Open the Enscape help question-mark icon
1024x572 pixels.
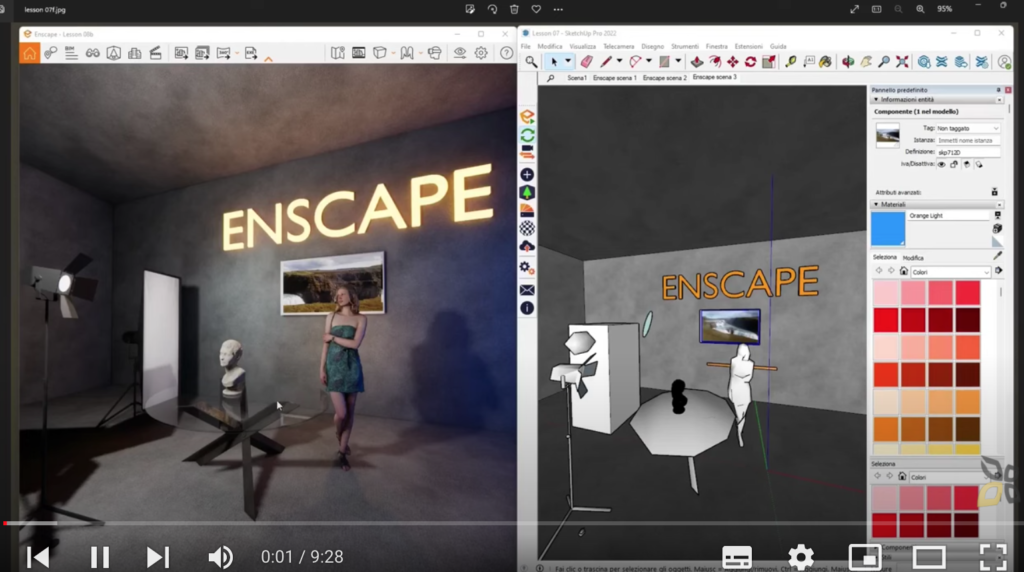pyautogui.click(x=506, y=54)
